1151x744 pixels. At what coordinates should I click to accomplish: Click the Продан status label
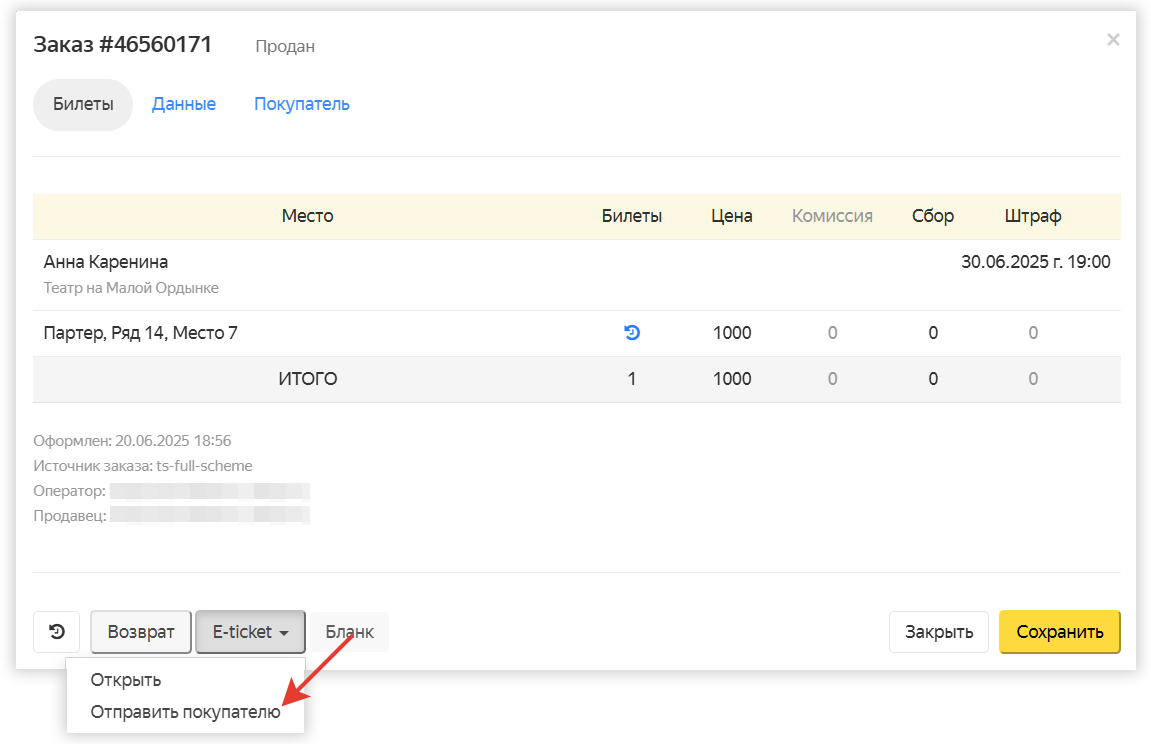click(x=285, y=47)
